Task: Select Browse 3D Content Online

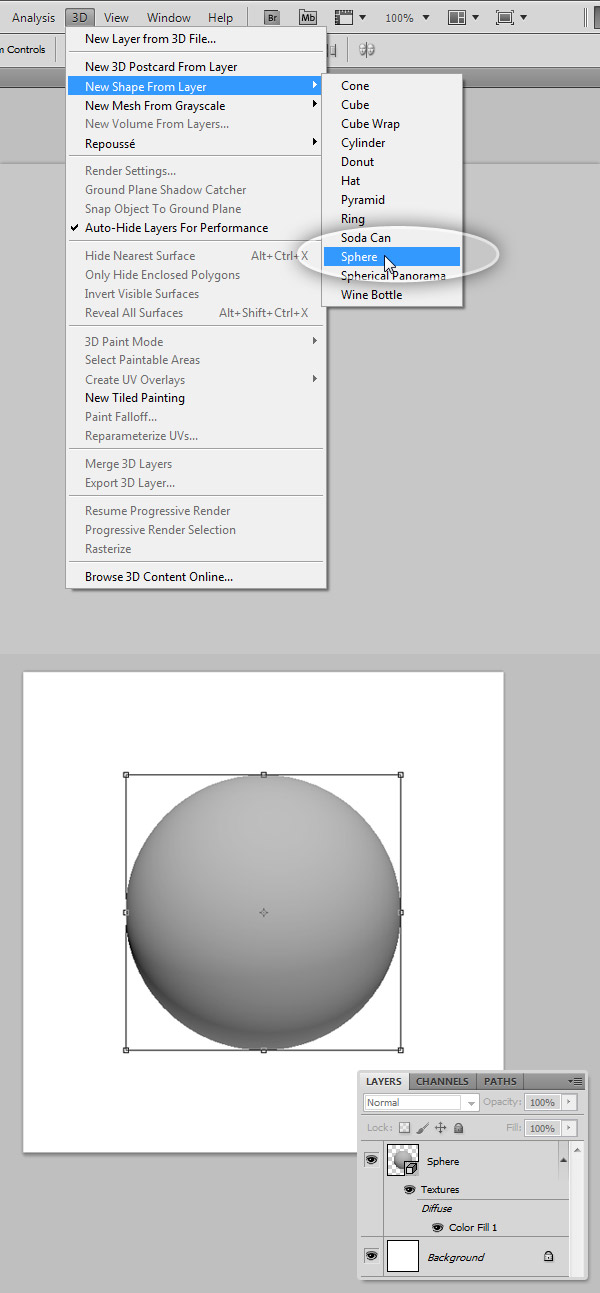Action: [x=158, y=577]
